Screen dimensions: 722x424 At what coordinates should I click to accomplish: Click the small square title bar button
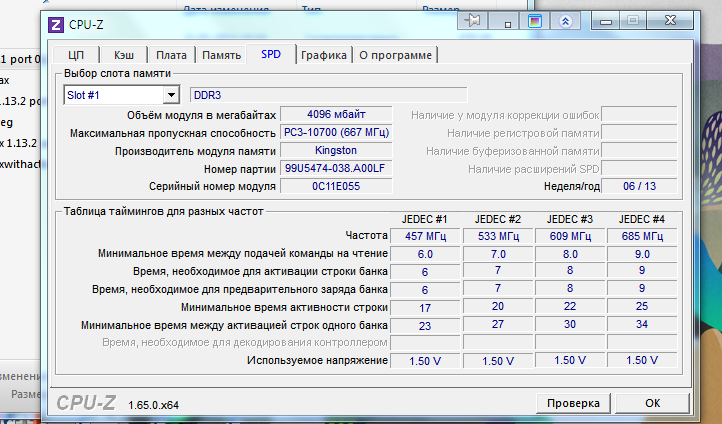pyautogui.click(x=504, y=21)
